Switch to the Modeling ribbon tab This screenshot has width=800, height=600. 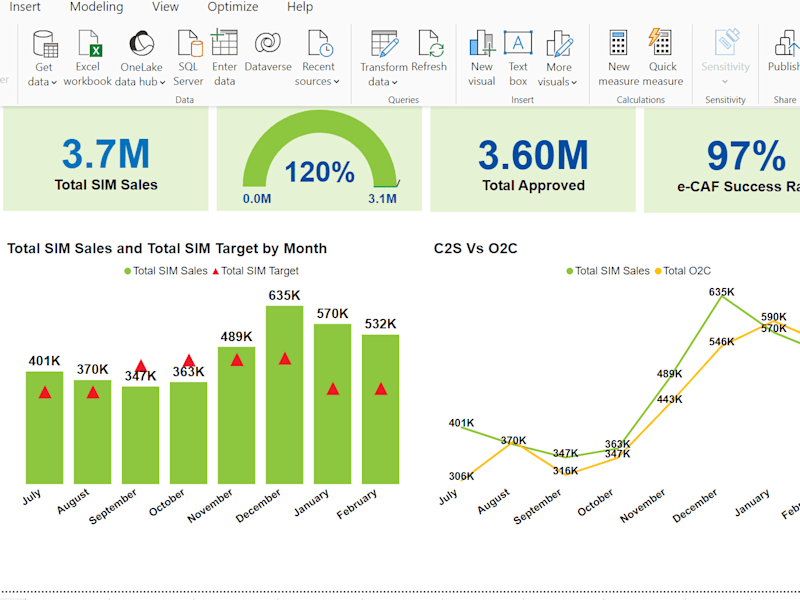(96, 7)
